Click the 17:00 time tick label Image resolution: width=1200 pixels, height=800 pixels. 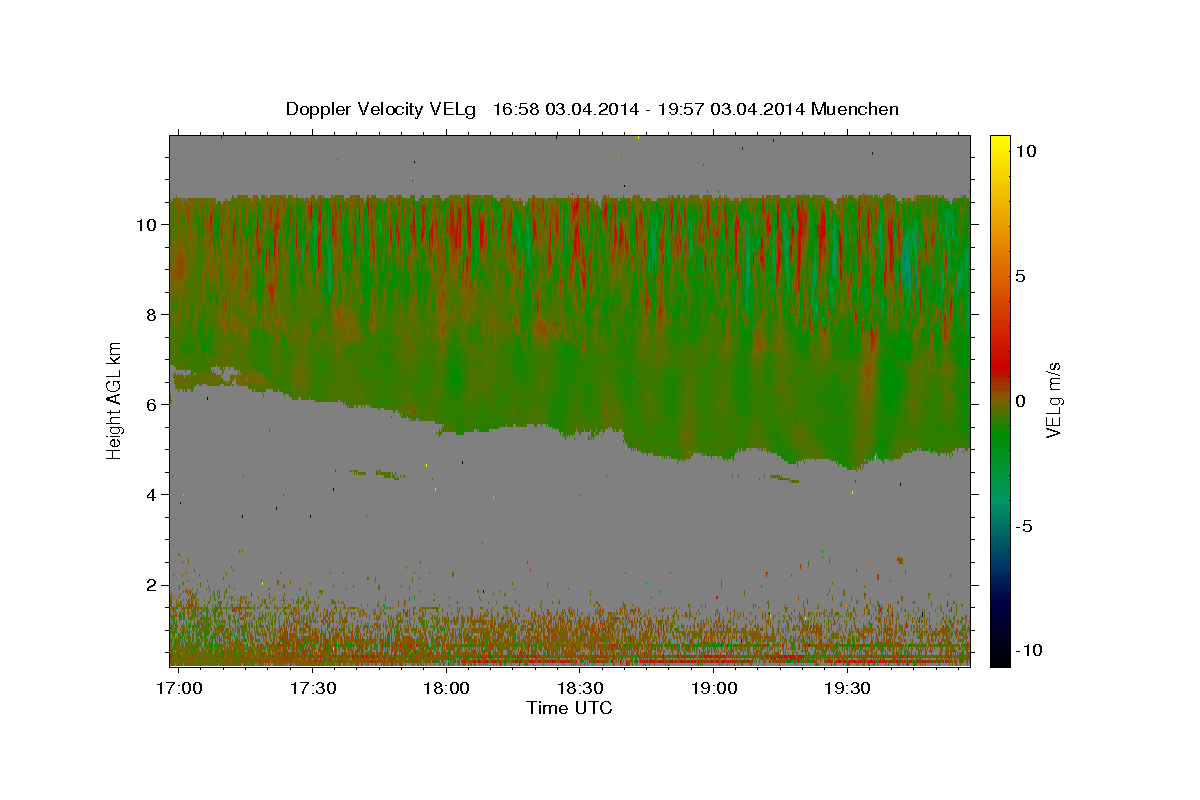click(180, 688)
